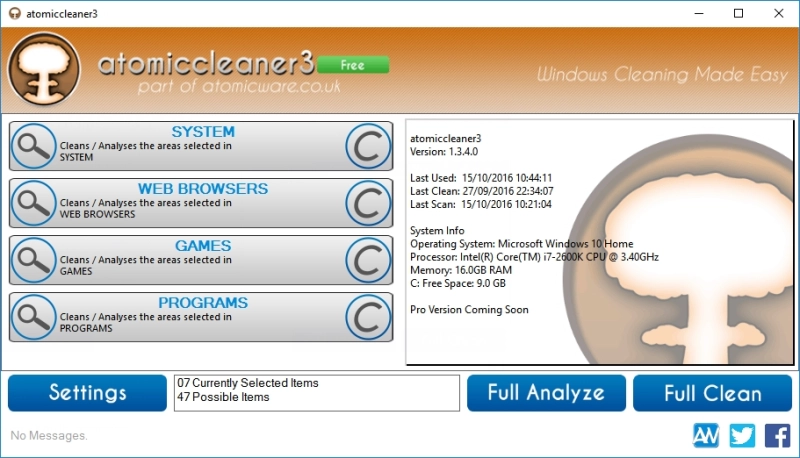Open the Facebook icon

(x=778, y=436)
